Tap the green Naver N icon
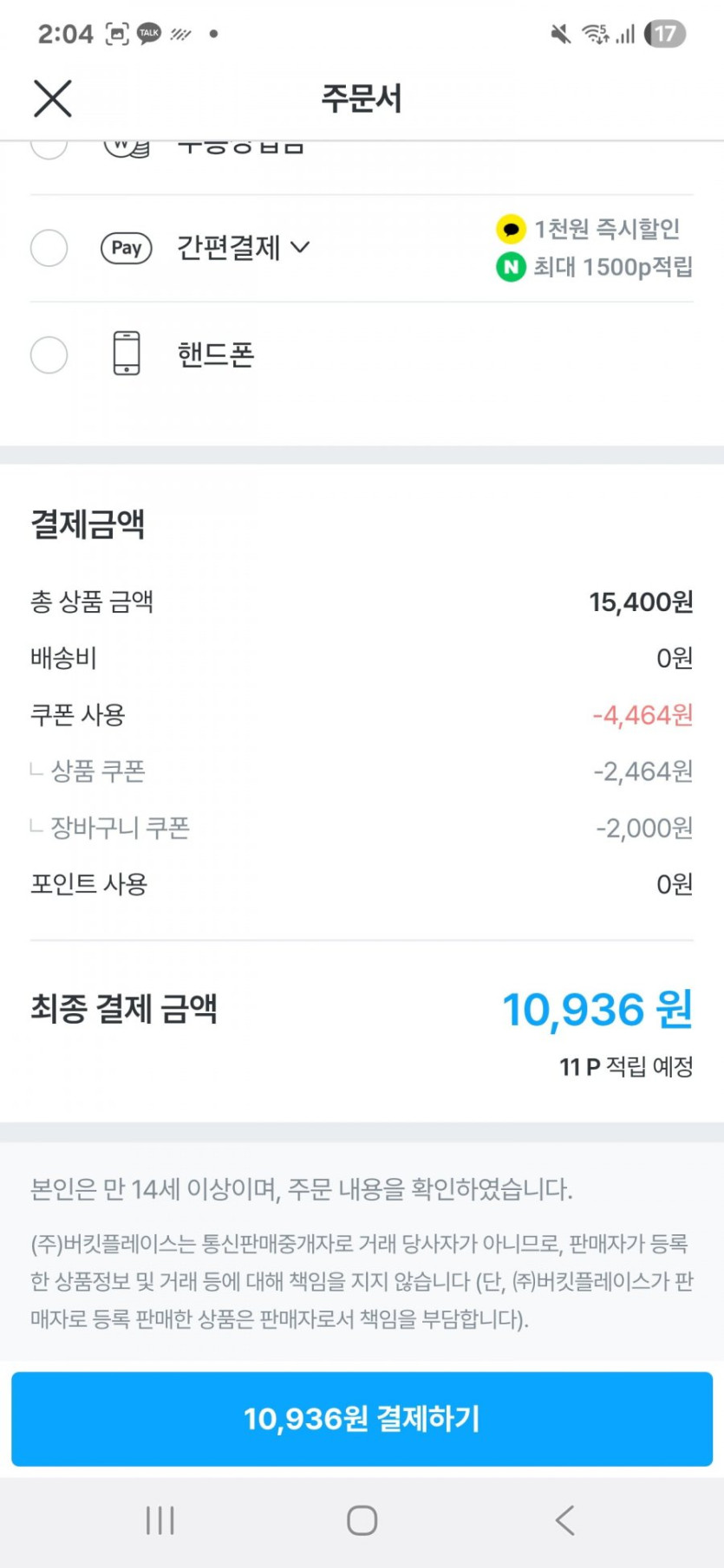The width and height of the screenshot is (724, 1568). click(x=511, y=267)
